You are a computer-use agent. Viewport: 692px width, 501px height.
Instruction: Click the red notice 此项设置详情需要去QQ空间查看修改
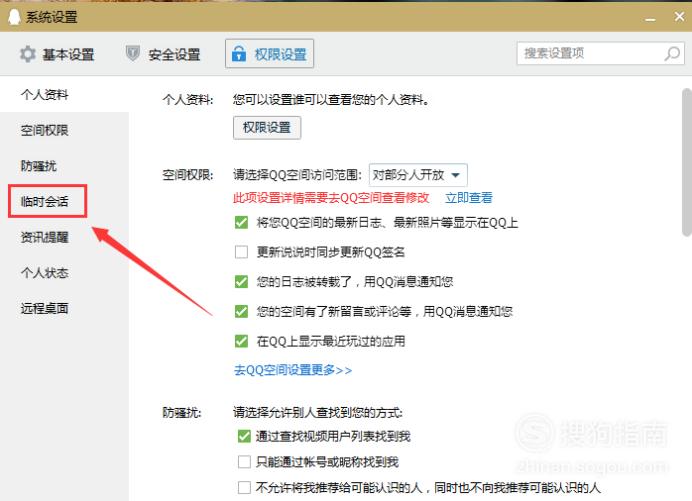(x=331, y=198)
